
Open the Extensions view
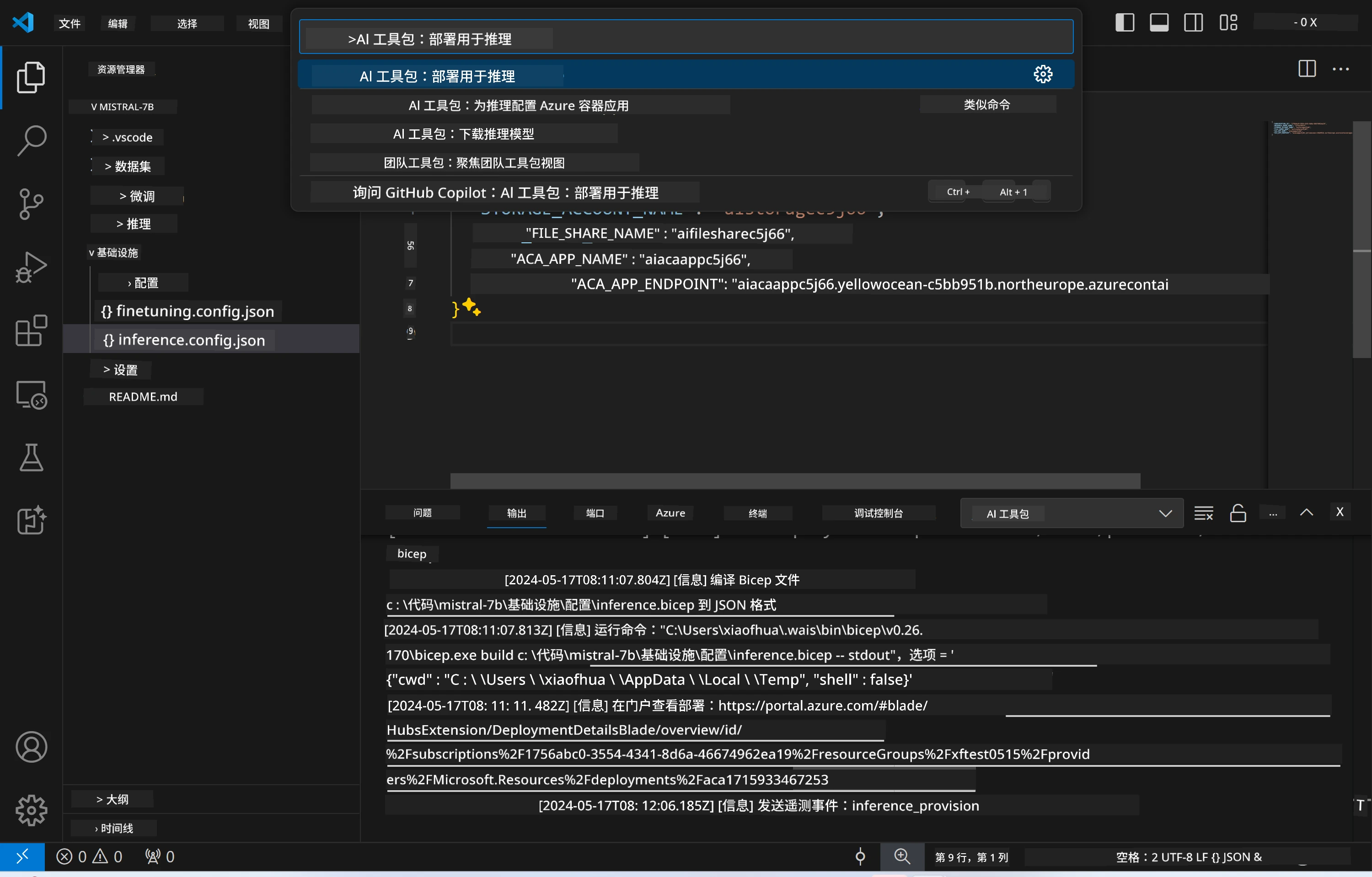pyautogui.click(x=31, y=331)
